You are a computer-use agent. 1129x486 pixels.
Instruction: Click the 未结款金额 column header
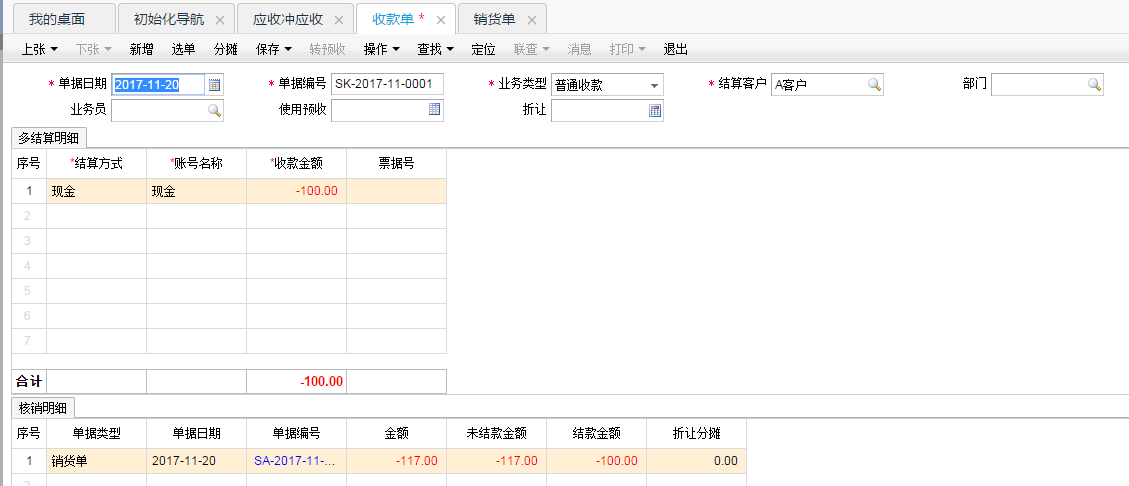tap(497, 433)
